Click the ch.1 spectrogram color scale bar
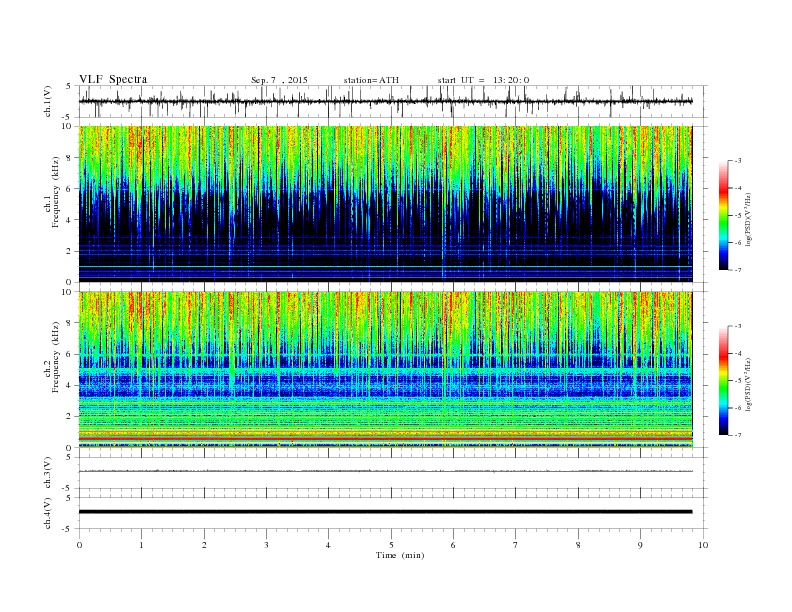Viewport: 792px width, 612px height. [723, 215]
